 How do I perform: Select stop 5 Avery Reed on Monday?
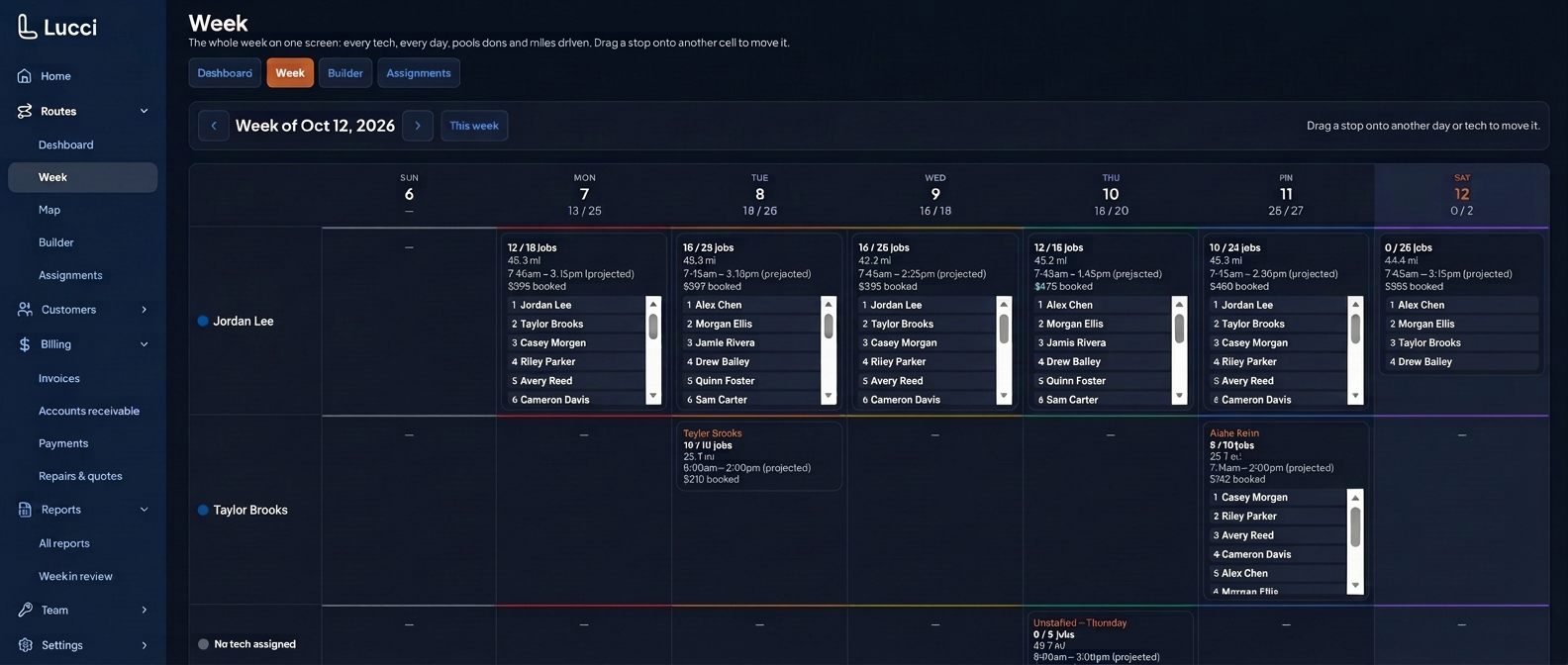click(576, 381)
